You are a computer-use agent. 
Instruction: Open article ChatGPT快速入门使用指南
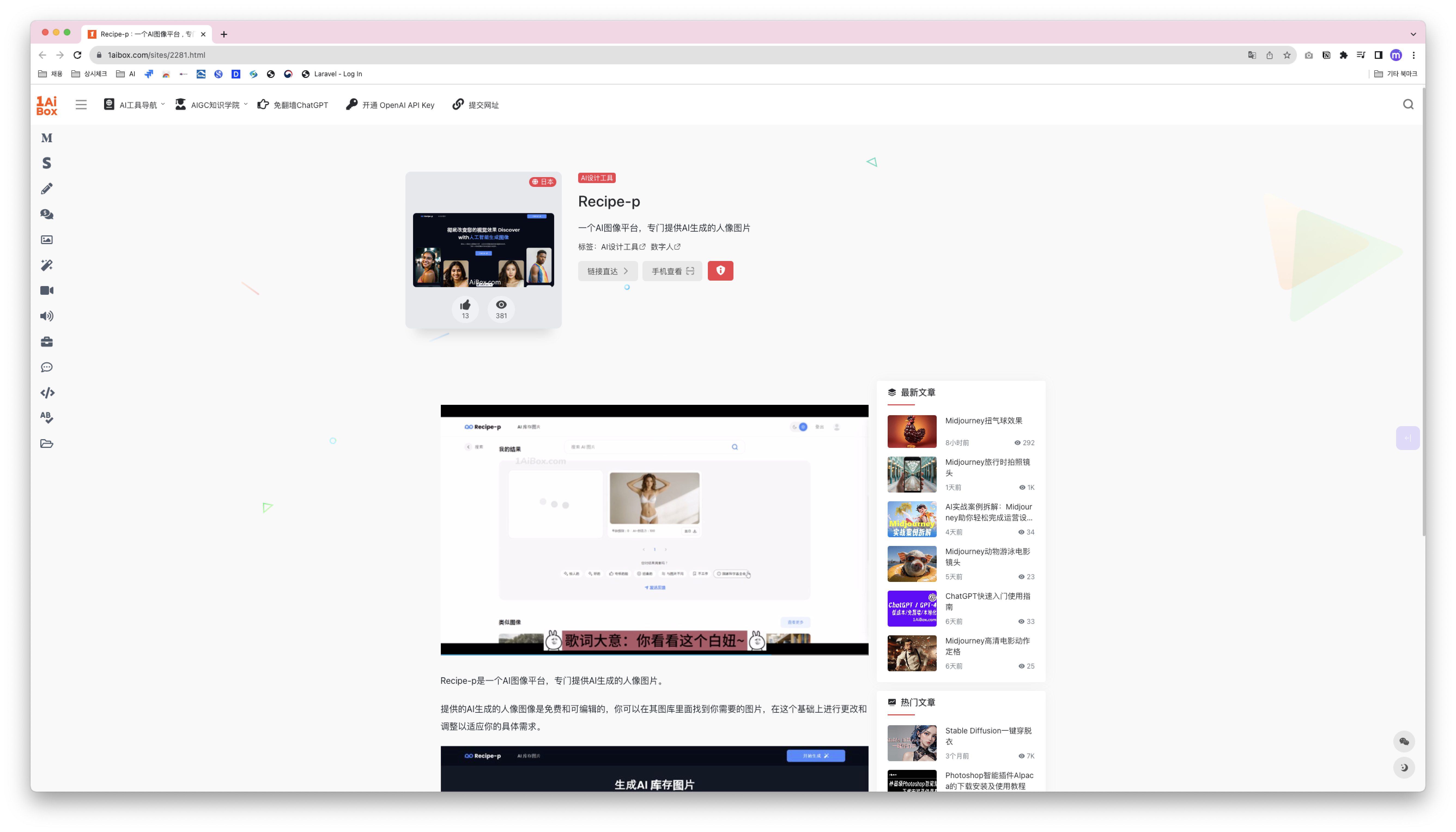point(987,601)
